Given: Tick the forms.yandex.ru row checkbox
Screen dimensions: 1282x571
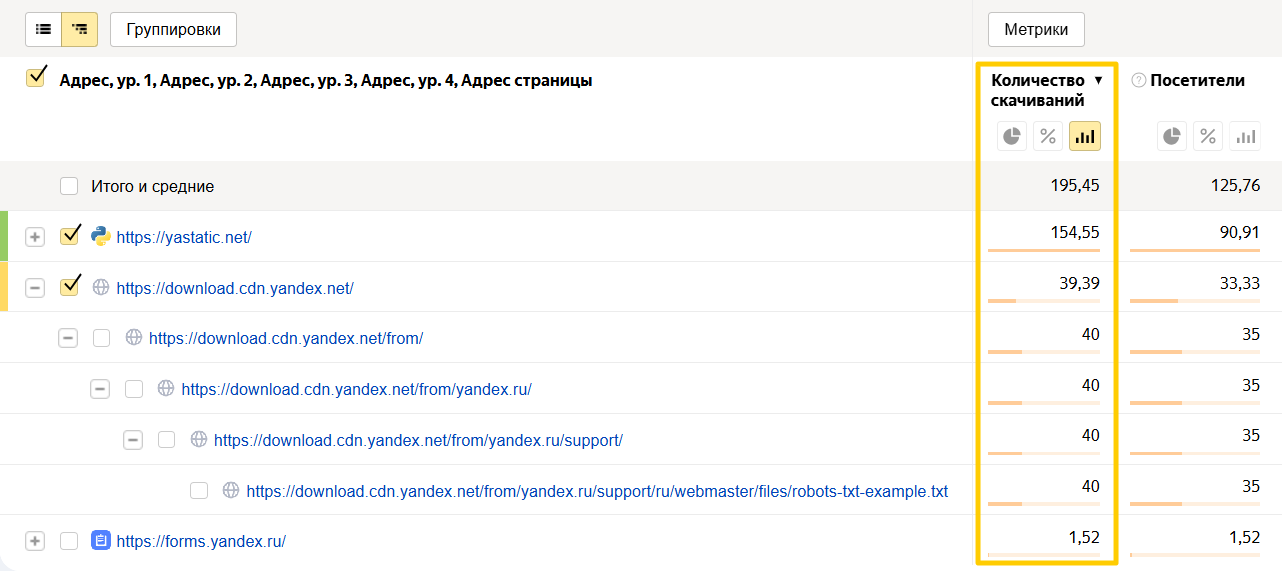Looking at the screenshot, I should click(x=69, y=541).
